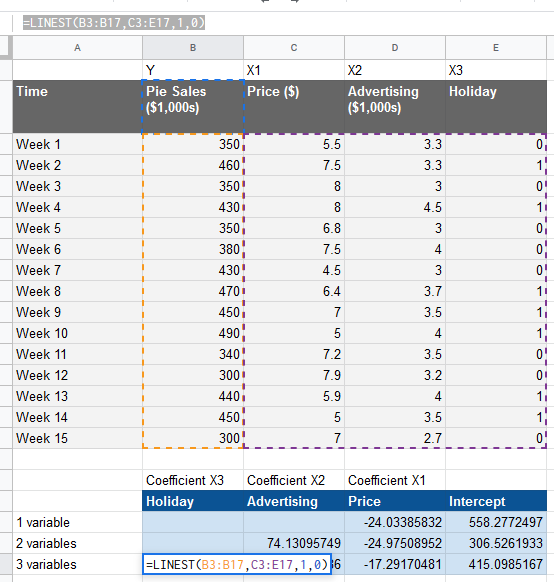Click the Week 2 pie sales value 460

pyautogui.click(x=193, y=165)
